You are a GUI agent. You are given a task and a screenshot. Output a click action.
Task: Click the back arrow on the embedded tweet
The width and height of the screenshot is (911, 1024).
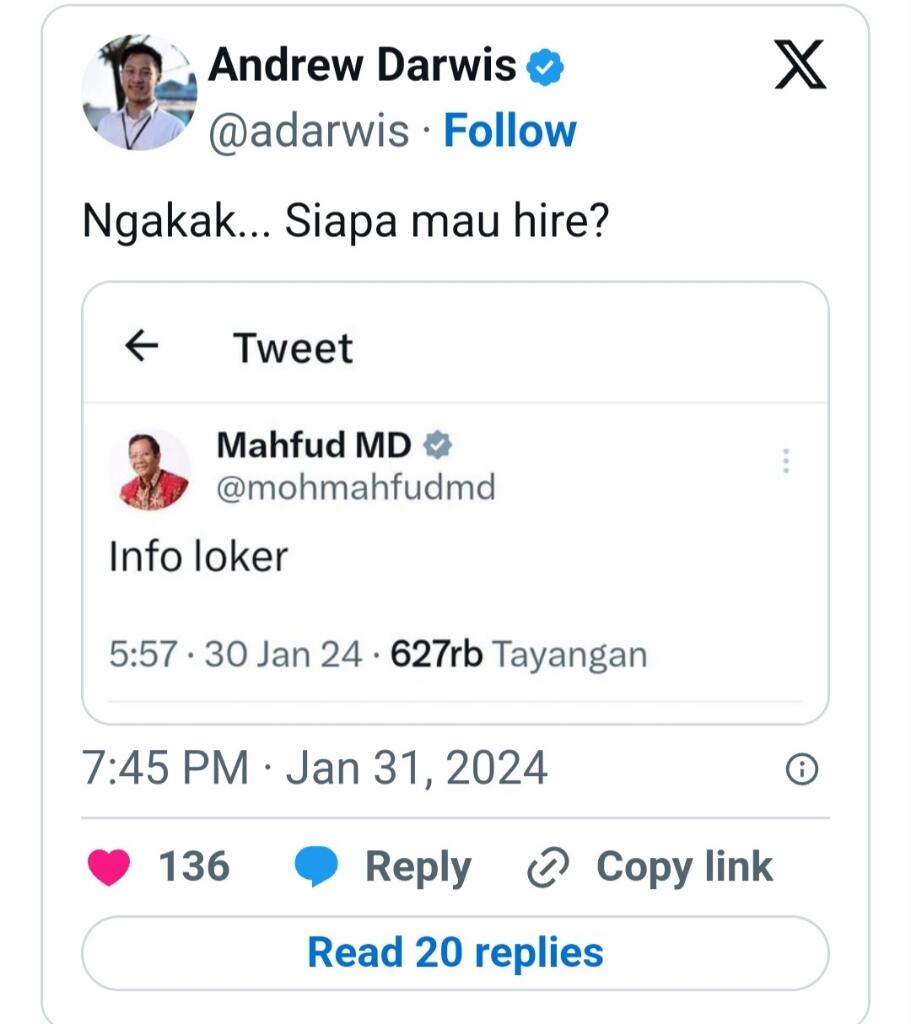(143, 347)
